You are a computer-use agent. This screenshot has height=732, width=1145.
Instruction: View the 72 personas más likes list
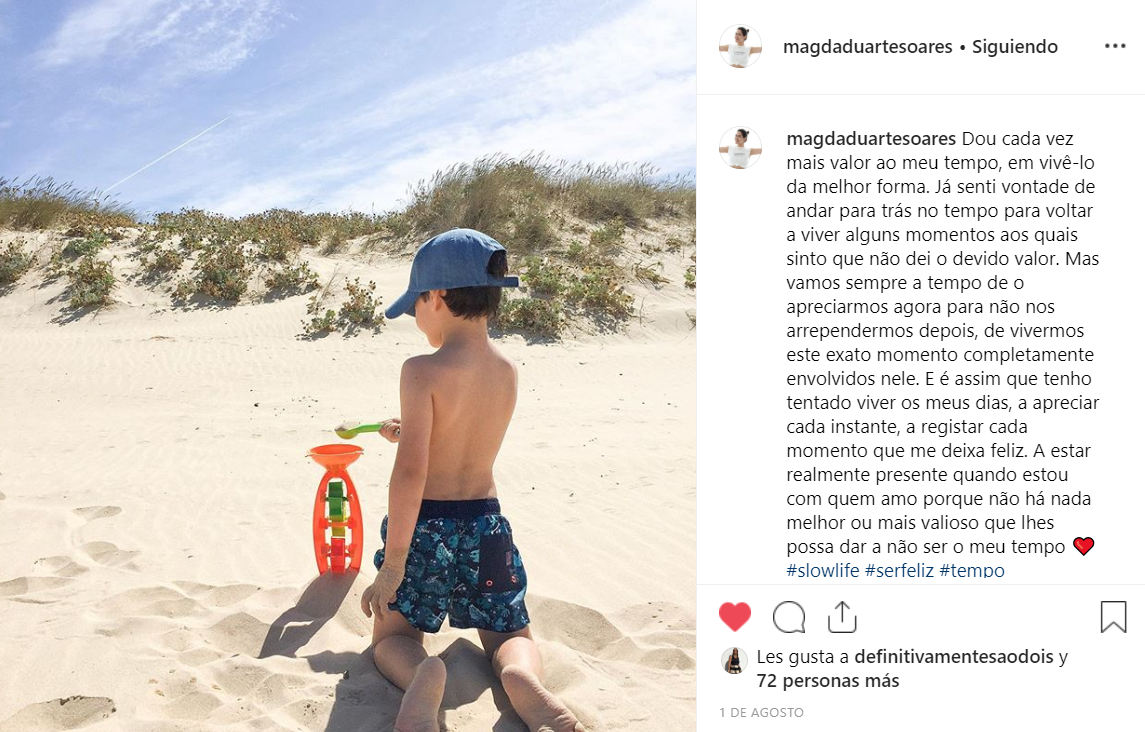tap(828, 681)
